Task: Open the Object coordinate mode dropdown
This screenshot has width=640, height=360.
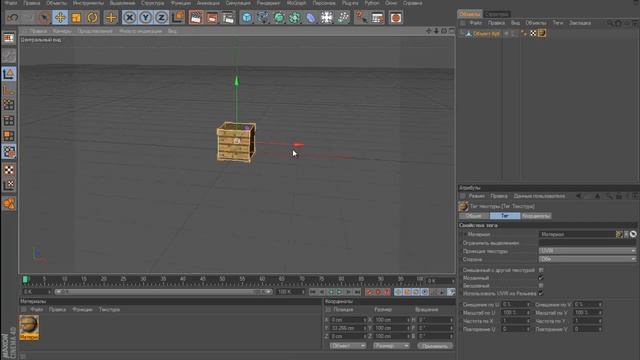Action: pos(348,346)
